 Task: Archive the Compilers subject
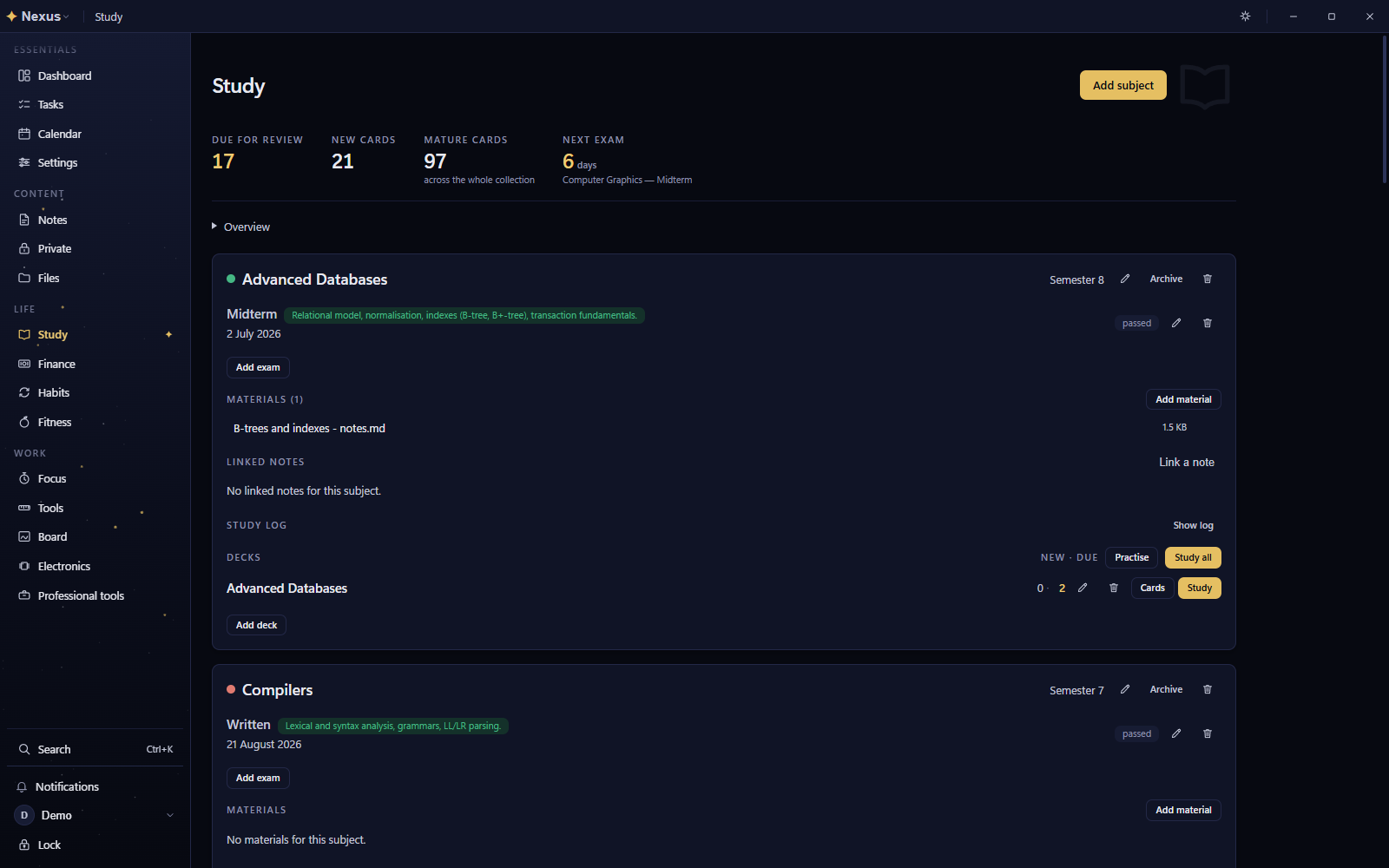1166,690
